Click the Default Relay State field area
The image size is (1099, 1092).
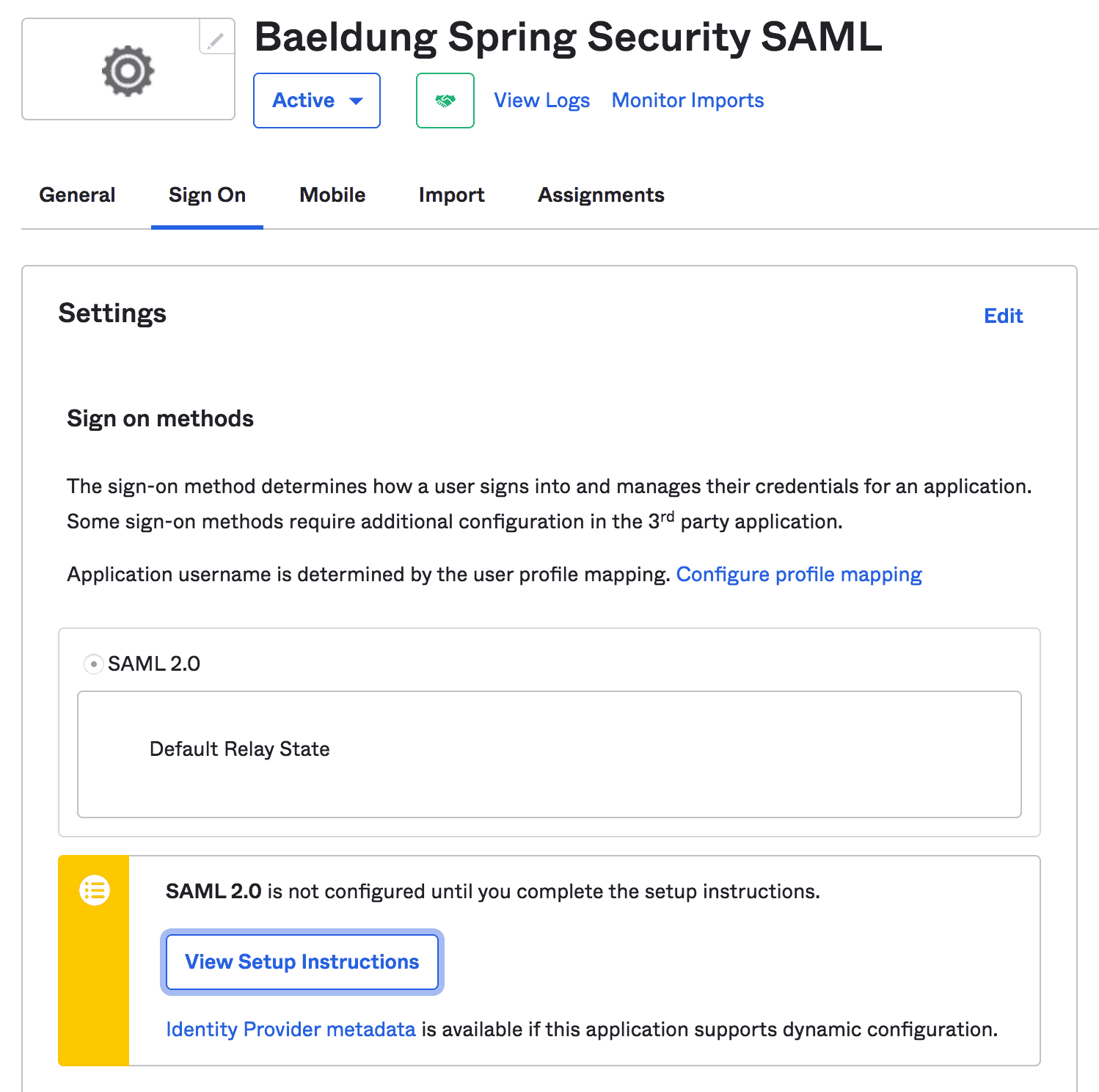549,754
